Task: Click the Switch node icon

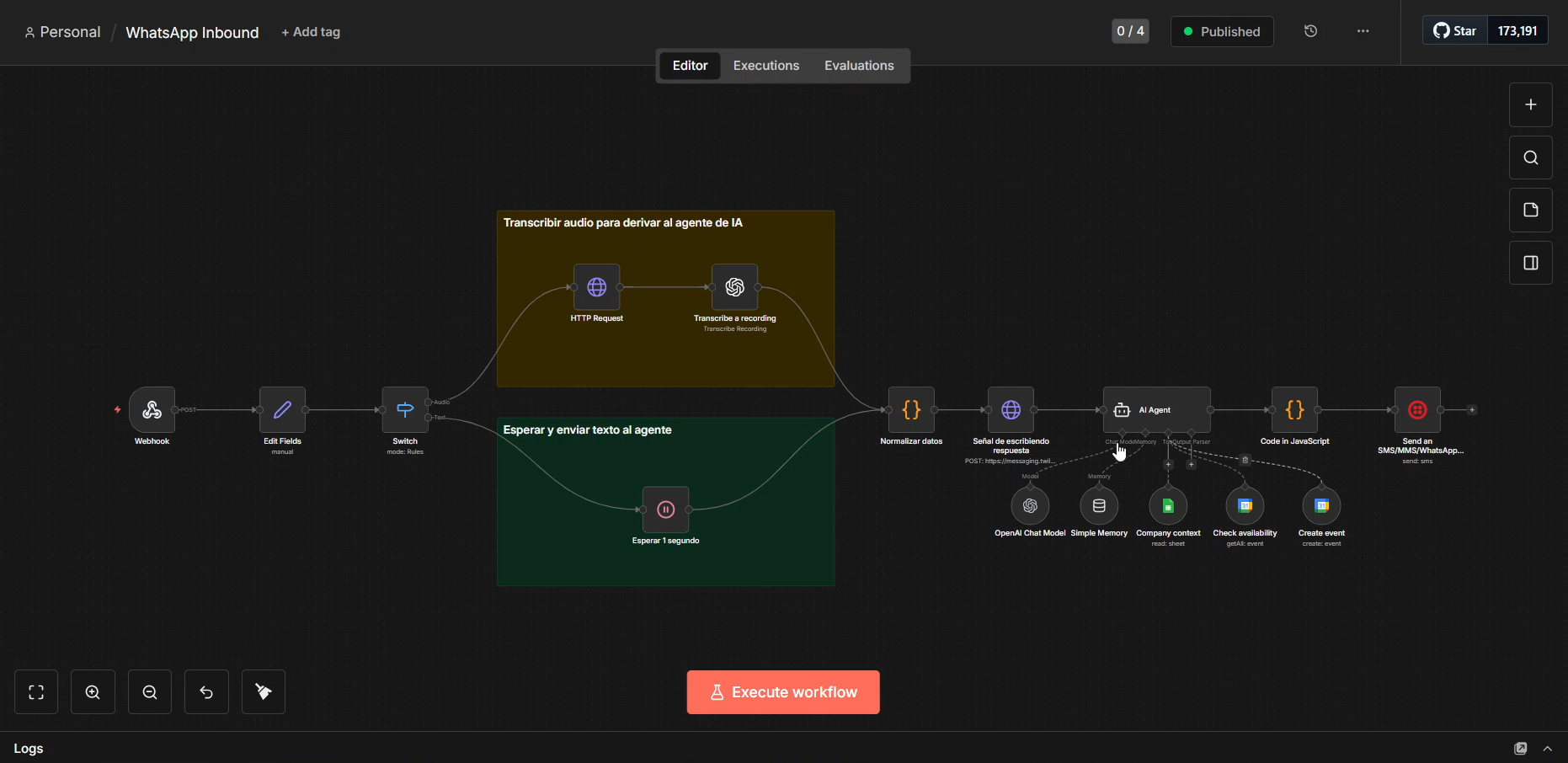Action: tap(405, 410)
